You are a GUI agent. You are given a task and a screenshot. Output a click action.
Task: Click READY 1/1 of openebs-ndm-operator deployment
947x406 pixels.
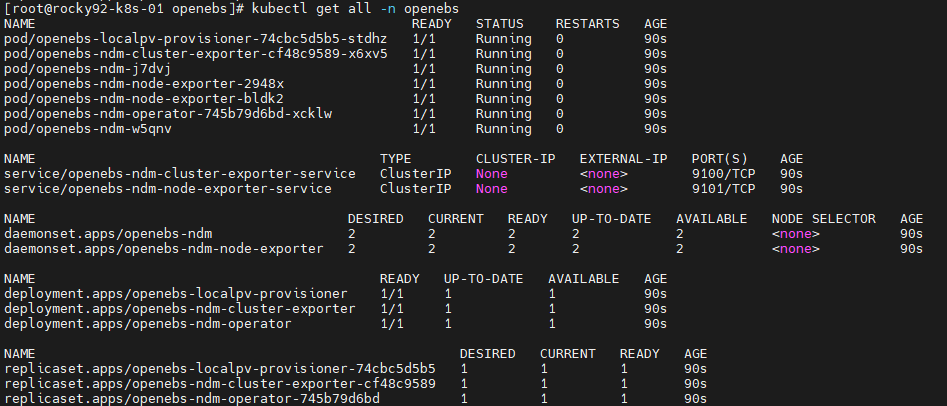tap(392, 324)
